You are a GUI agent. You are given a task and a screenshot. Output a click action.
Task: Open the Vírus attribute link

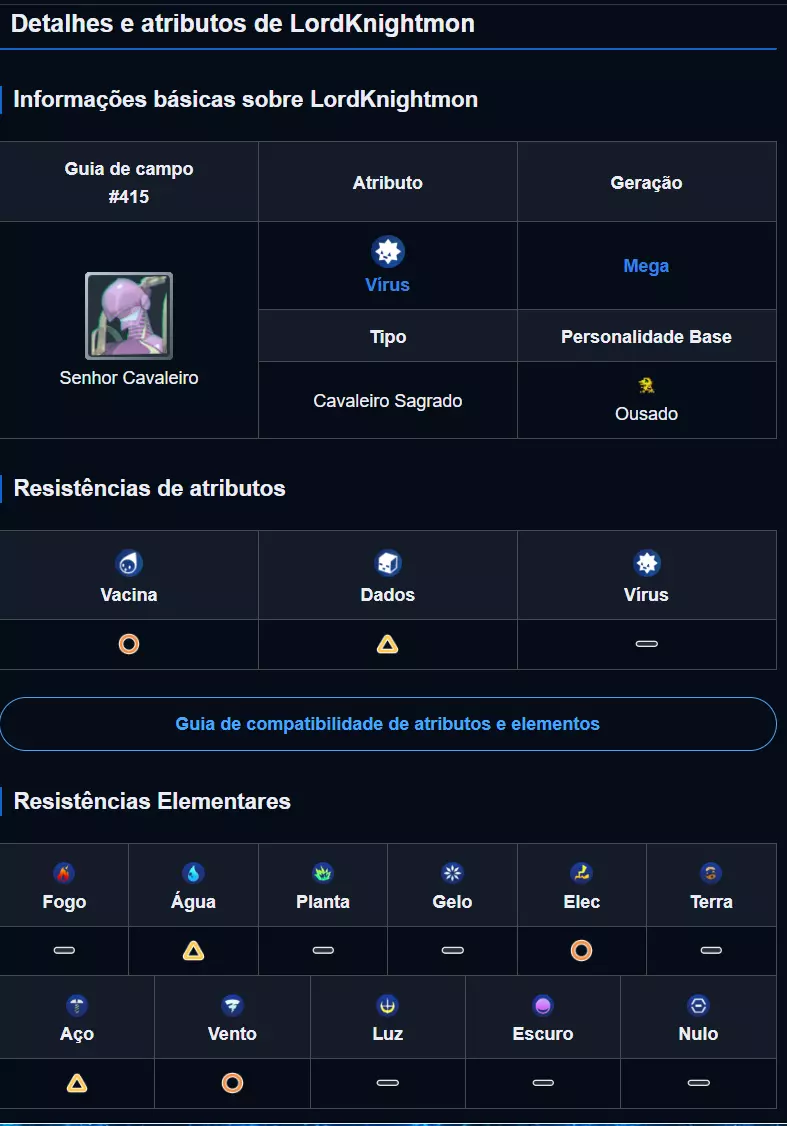387,285
